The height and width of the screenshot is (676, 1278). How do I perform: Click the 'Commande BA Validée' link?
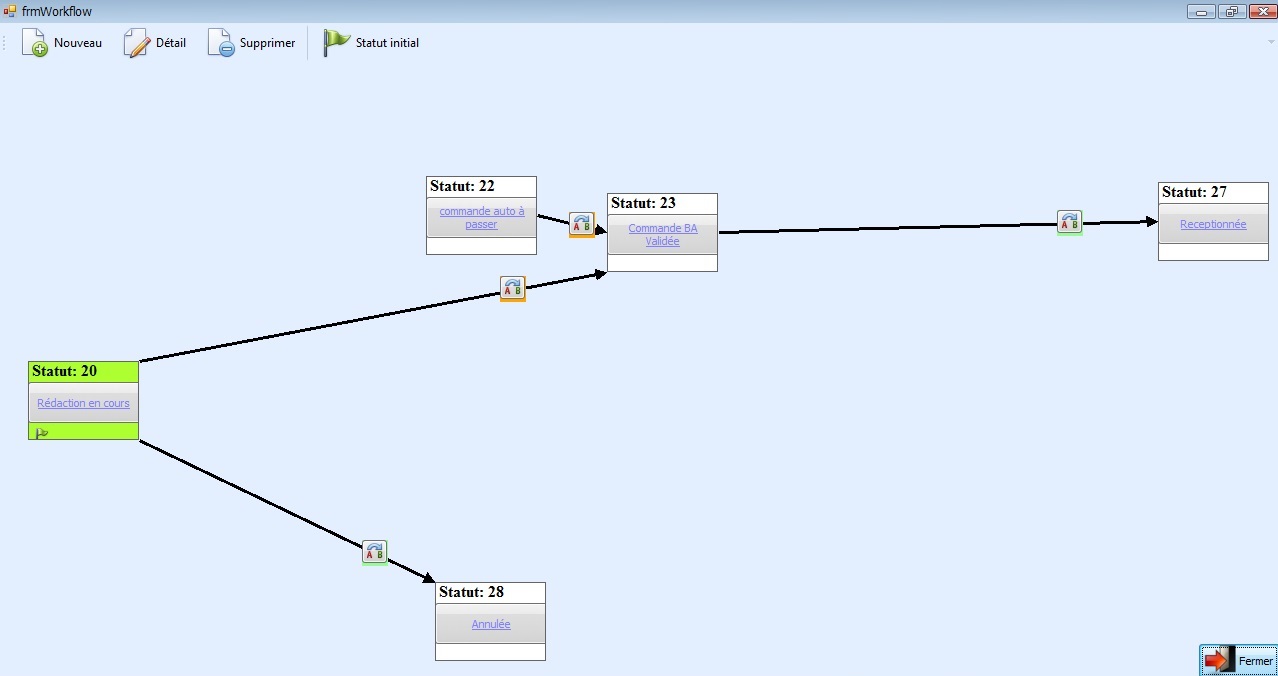(x=662, y=235)
